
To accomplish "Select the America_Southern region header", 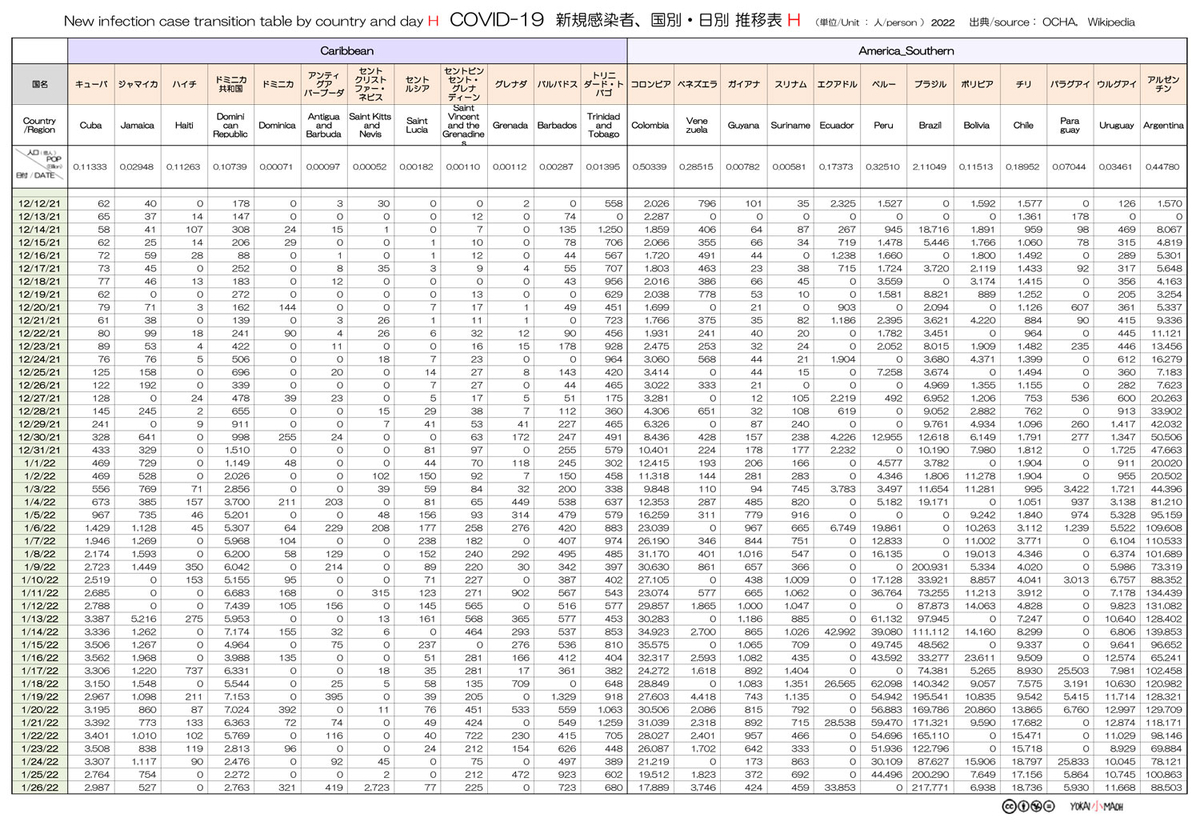I will tap(905, 49).
